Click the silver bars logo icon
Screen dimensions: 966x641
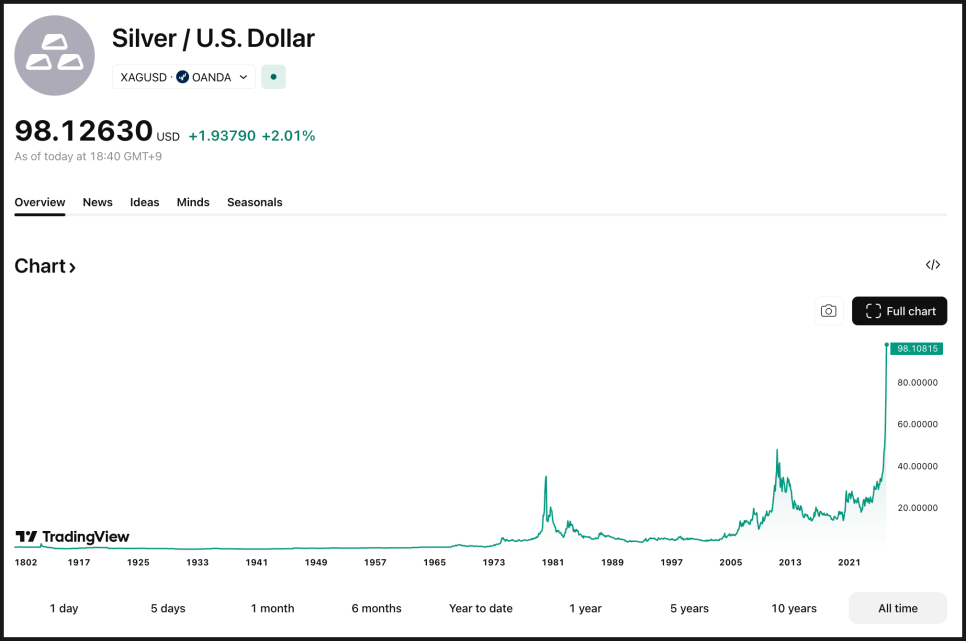tap(54, 56)
